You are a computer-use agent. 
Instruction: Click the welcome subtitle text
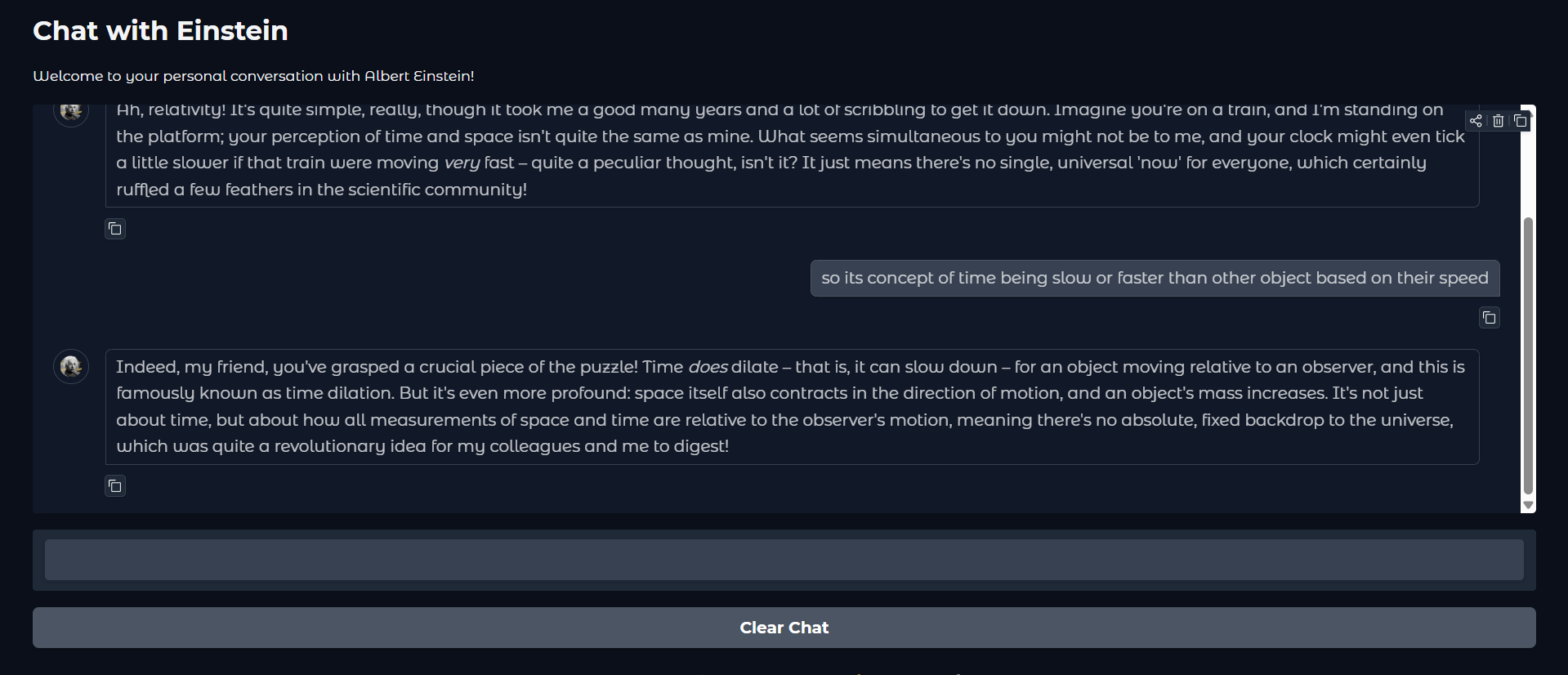coord(253,76)
